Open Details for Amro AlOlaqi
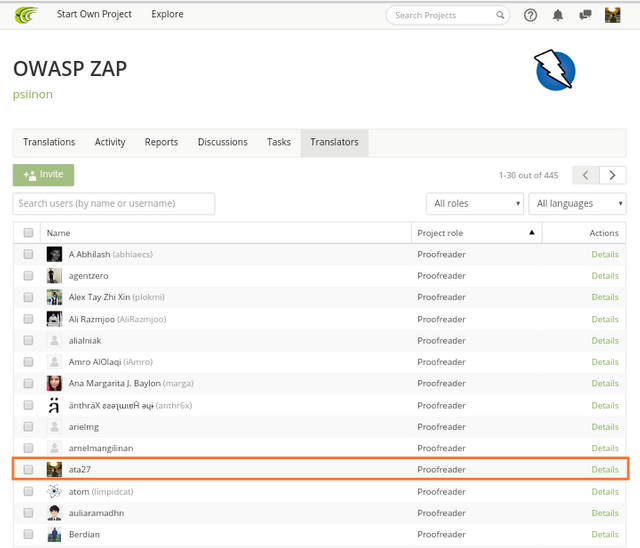The image size is (640, 548). click(x=605, y=362)
